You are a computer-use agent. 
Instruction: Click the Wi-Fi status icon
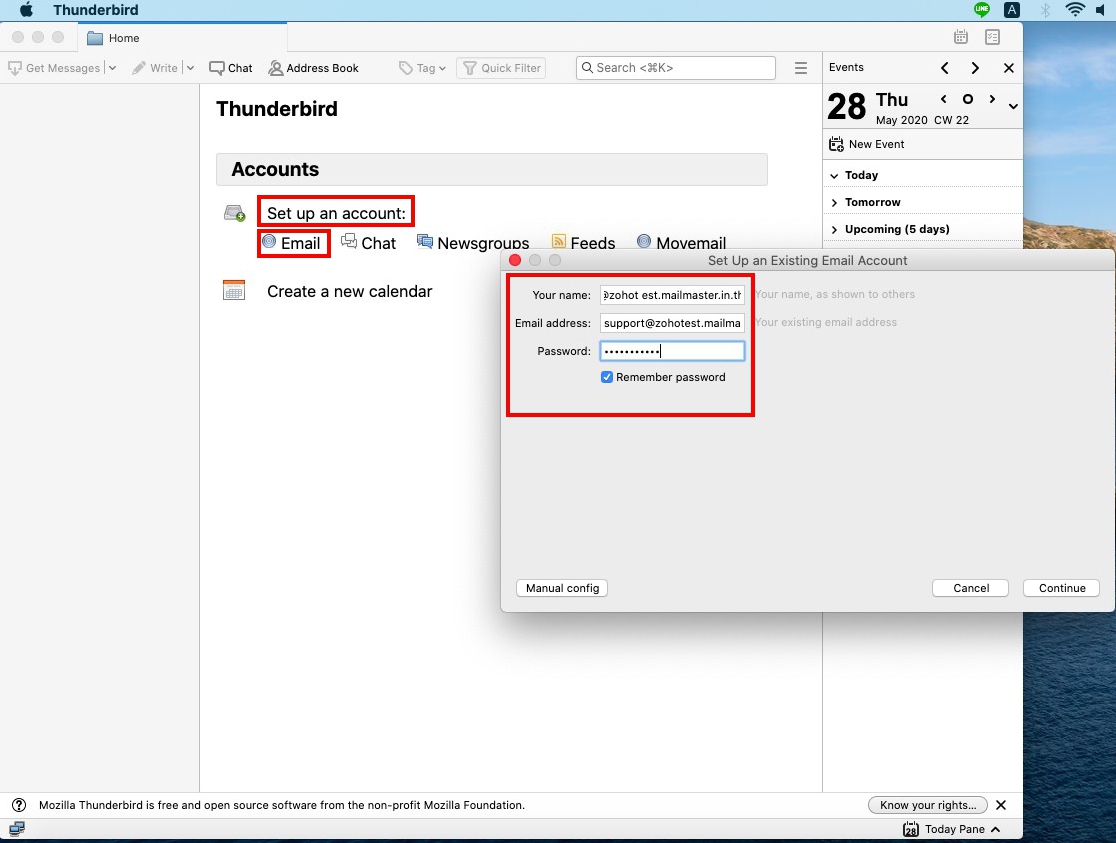pyautogui.click(x=1075, y=9)
